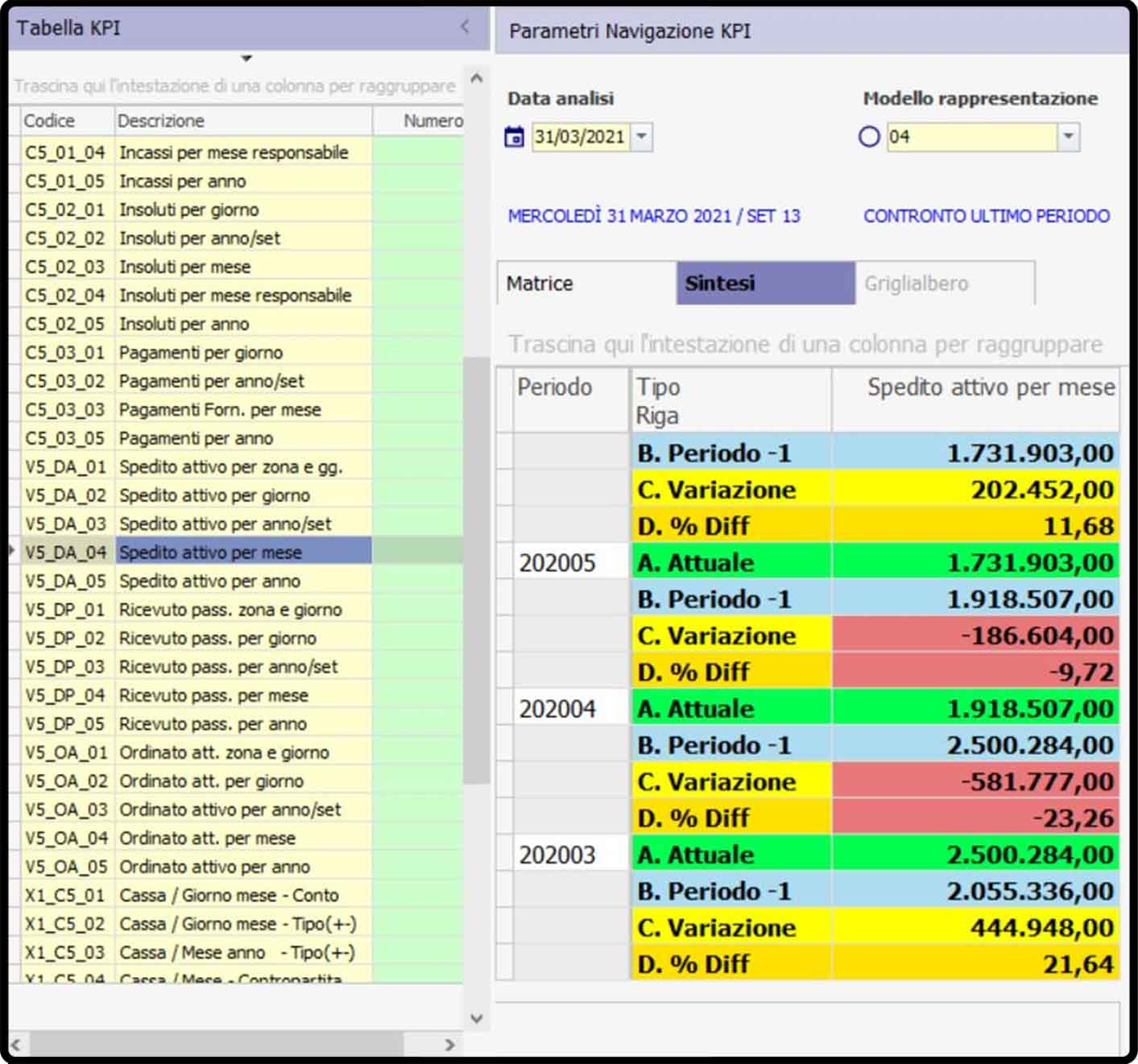The height and width of the screenshot is (1064, 1138).
Task: Click the small triangle marker above grouping area
Action: [246, 59]
